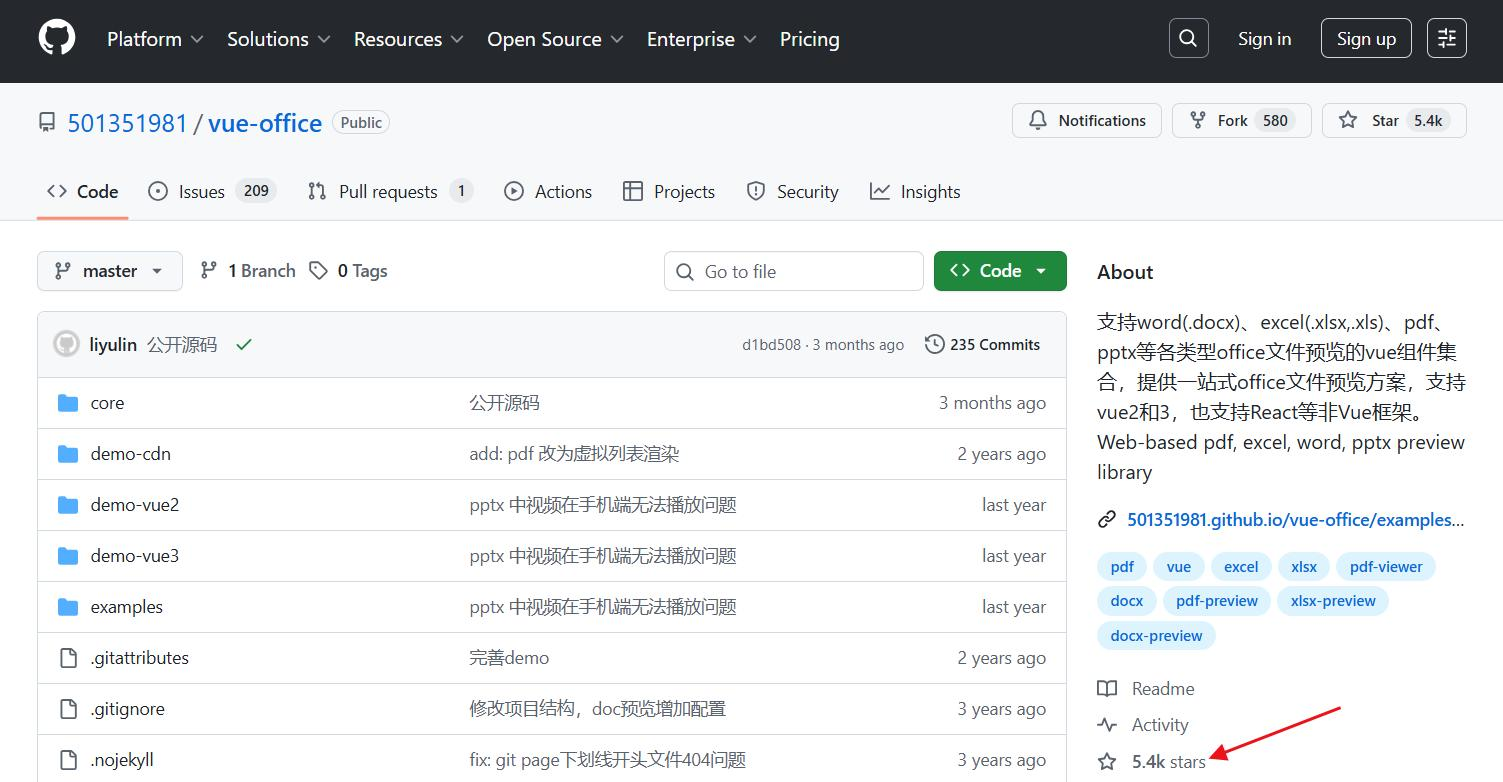Open the Activity sidebar link
The width and height of the screenshot is (1503, 782).
[1143, 725]
